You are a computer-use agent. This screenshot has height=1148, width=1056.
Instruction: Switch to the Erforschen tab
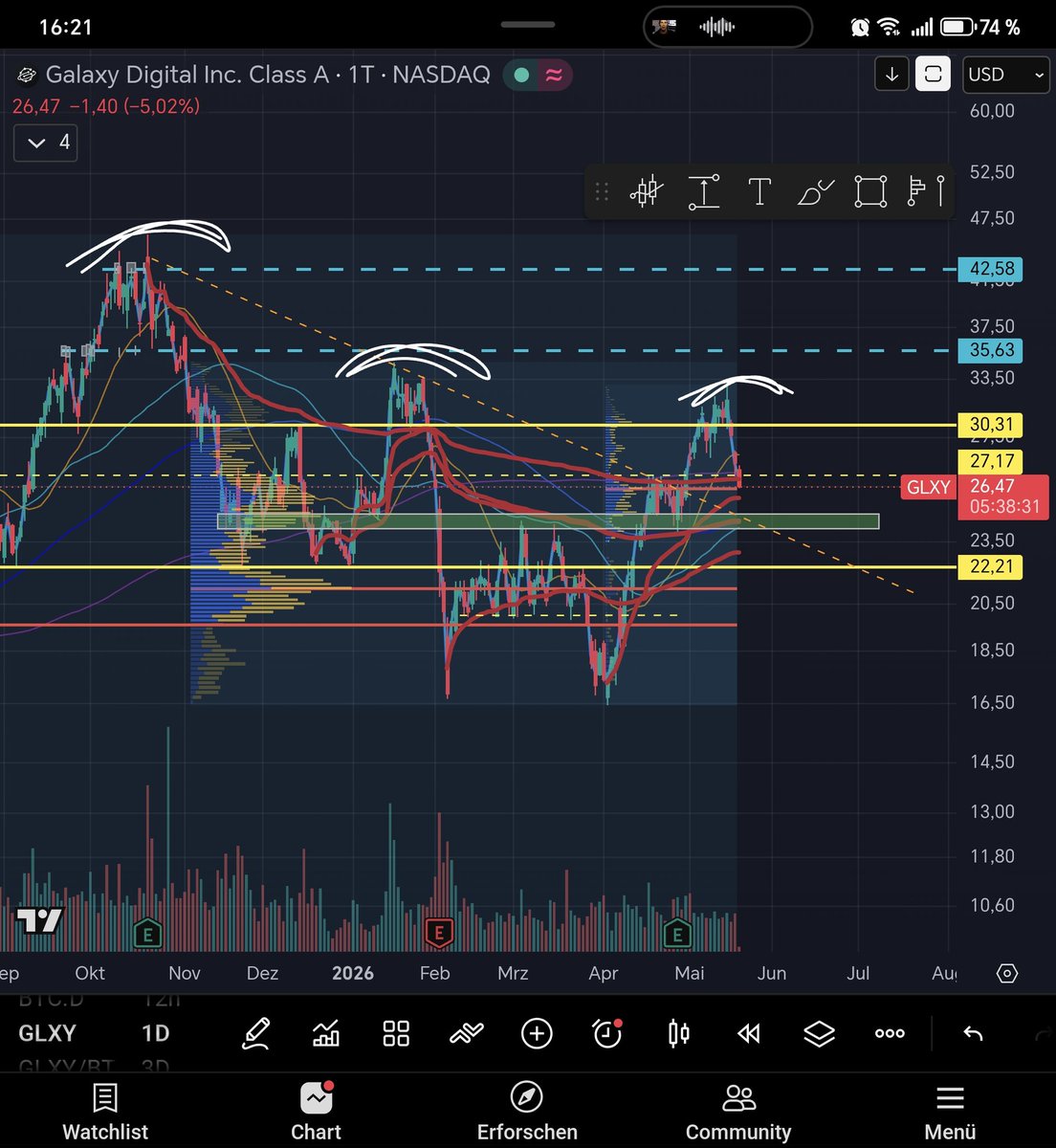pyautogui.click(x=527, y=1113)
